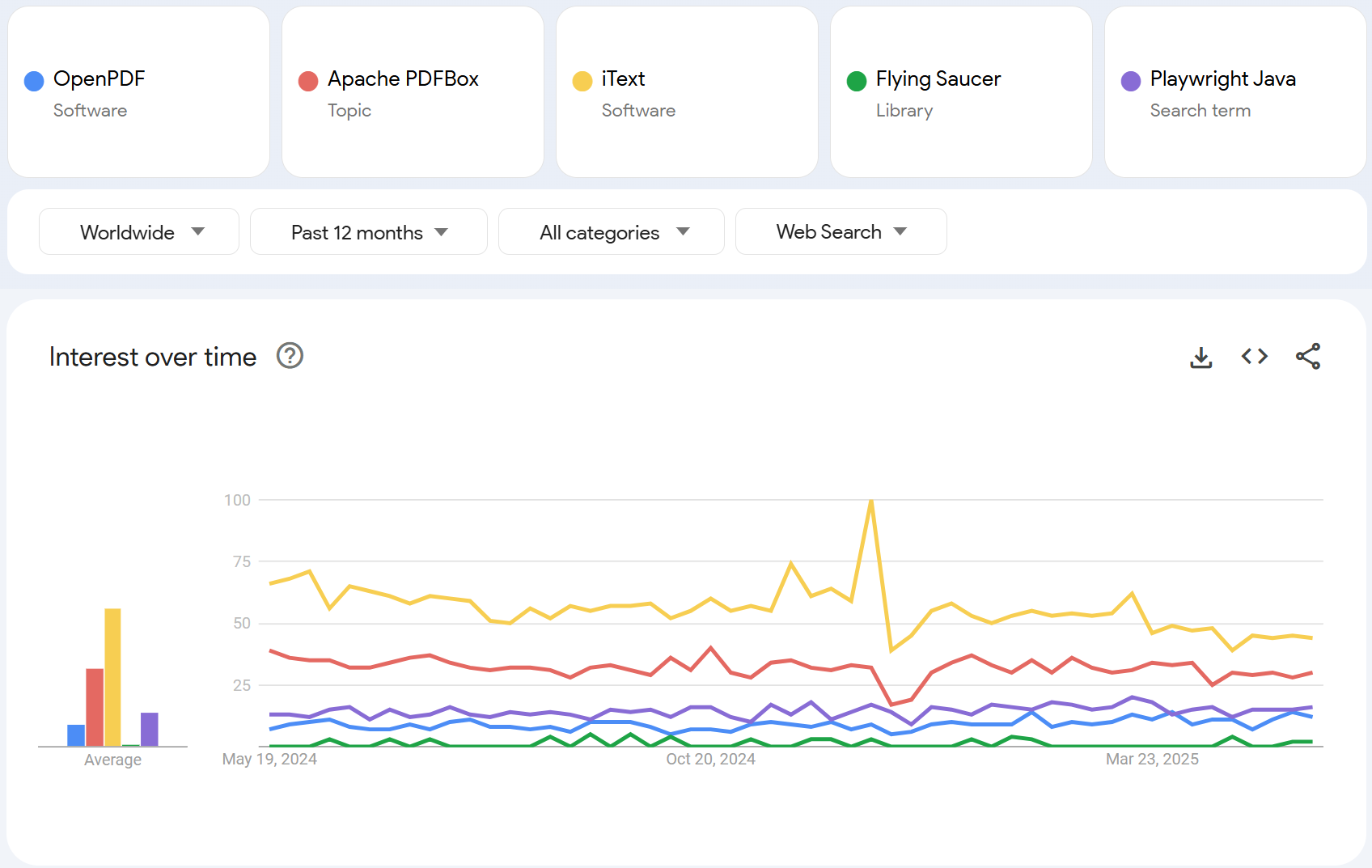Screen dimensions: 1372x868
Task: Open the Web Search type dropdown
Action: [x=841, y=231]
